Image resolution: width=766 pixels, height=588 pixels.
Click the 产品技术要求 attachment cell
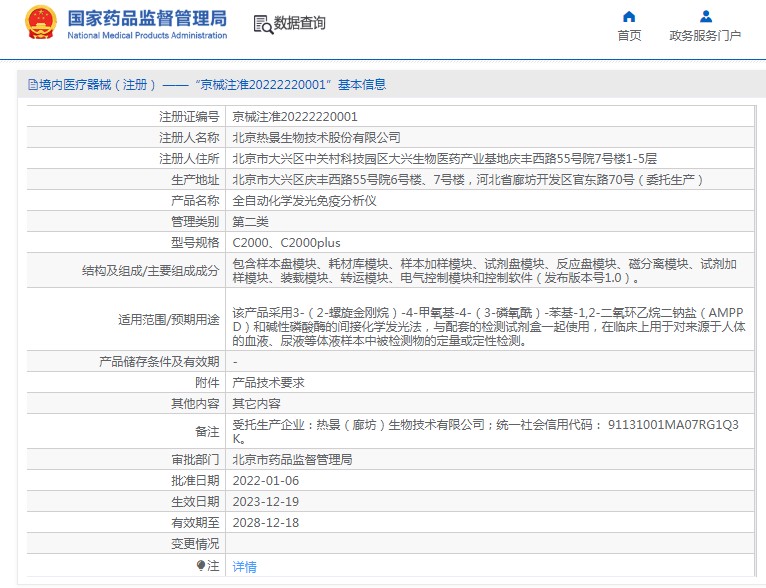point(268,383)
